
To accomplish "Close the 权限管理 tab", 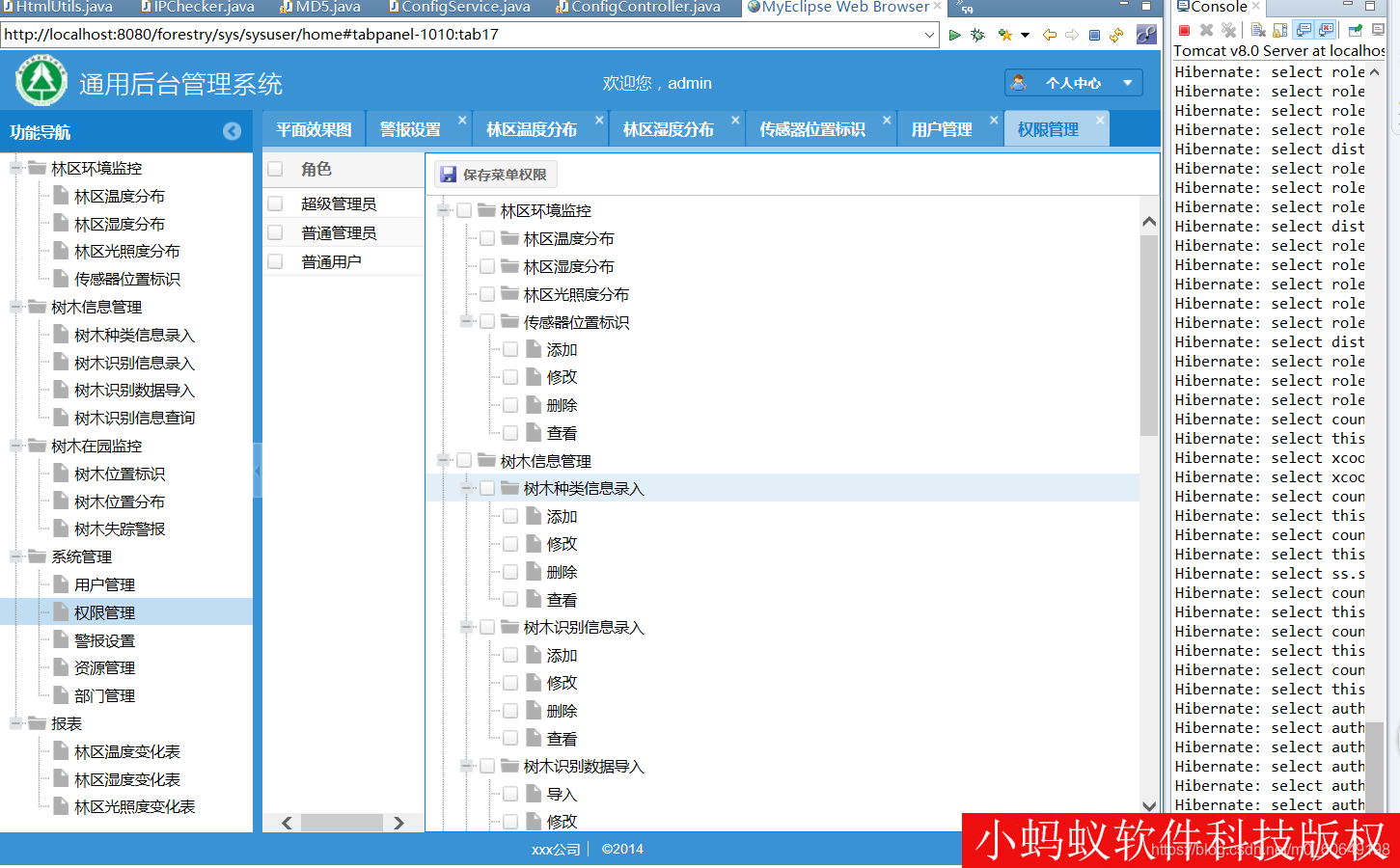I will tap(1099, 121).
